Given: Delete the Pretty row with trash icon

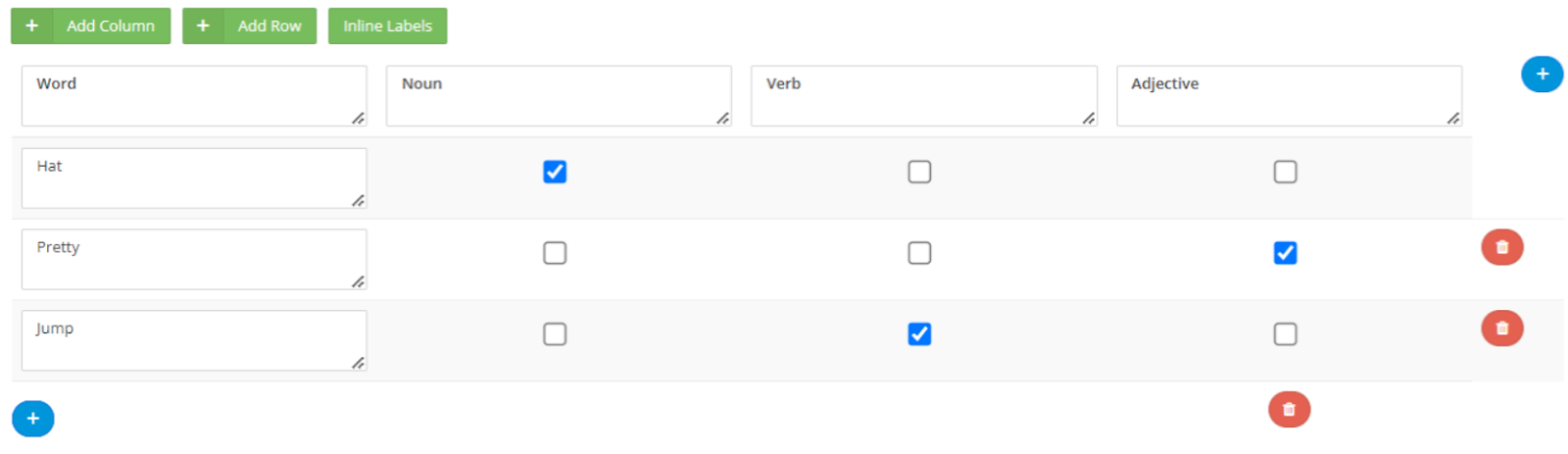Looking at the screenshot, I should point(1501,247).
